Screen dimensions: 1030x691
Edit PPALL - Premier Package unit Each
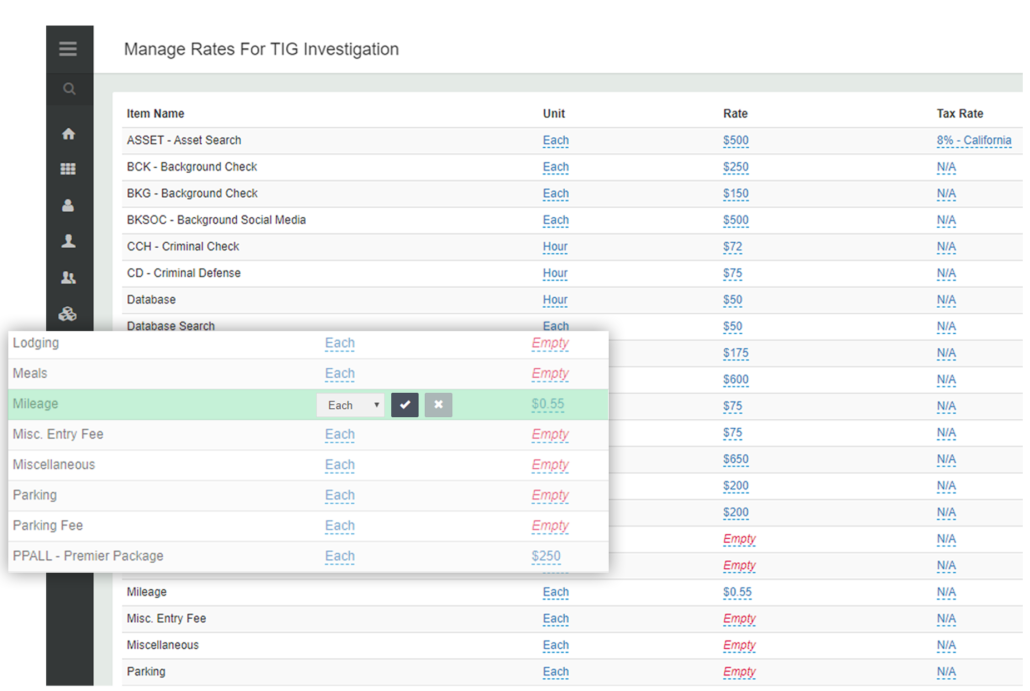340,556
